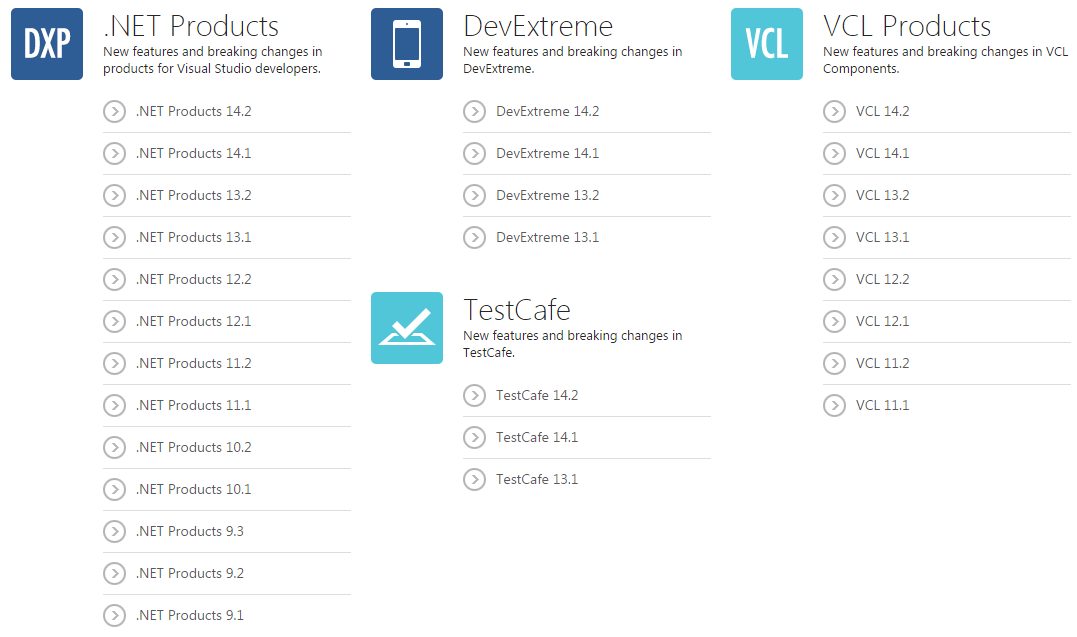Screen dimensions: 1077x637
Task: Click arrow icon beside .NET Products 12.2
Action: [114, 279]
